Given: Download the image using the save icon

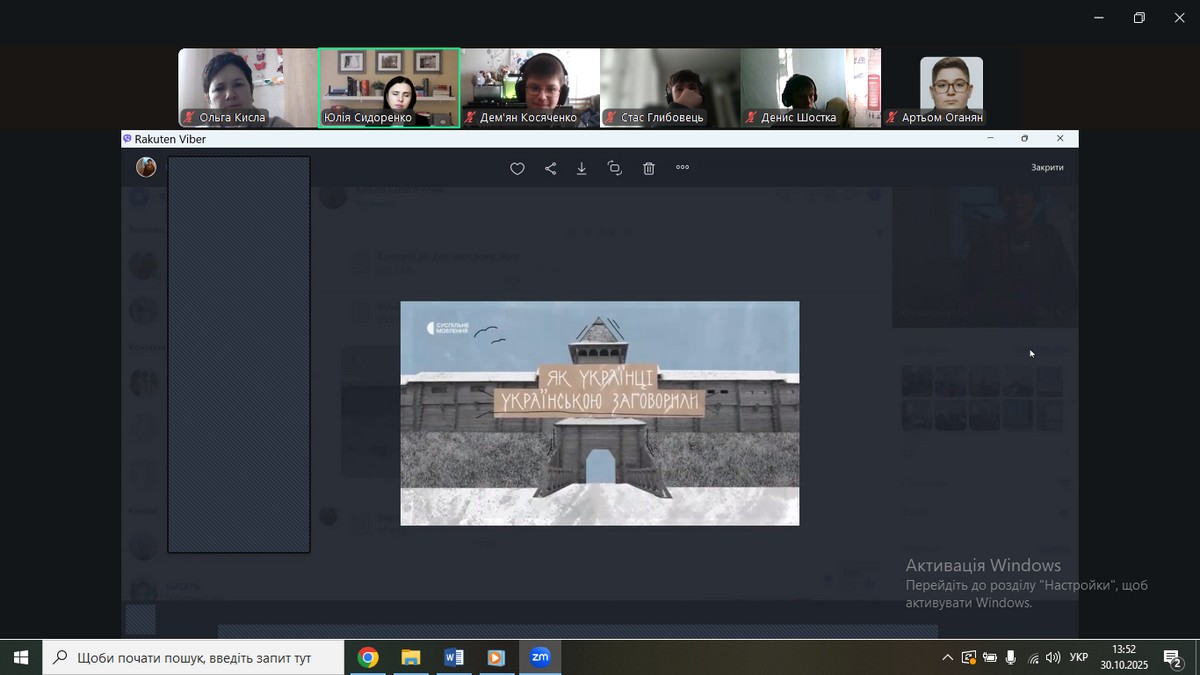Looking at the screenshot, I should point(582,169).
